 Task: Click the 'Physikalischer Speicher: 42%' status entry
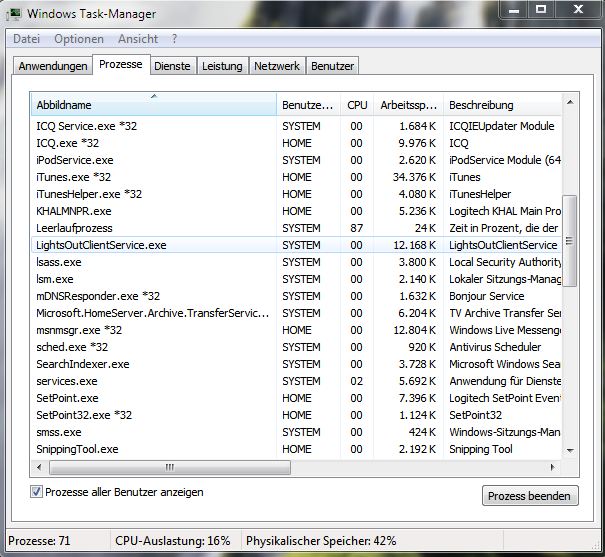pyautogui.click(x=321, y=541)
